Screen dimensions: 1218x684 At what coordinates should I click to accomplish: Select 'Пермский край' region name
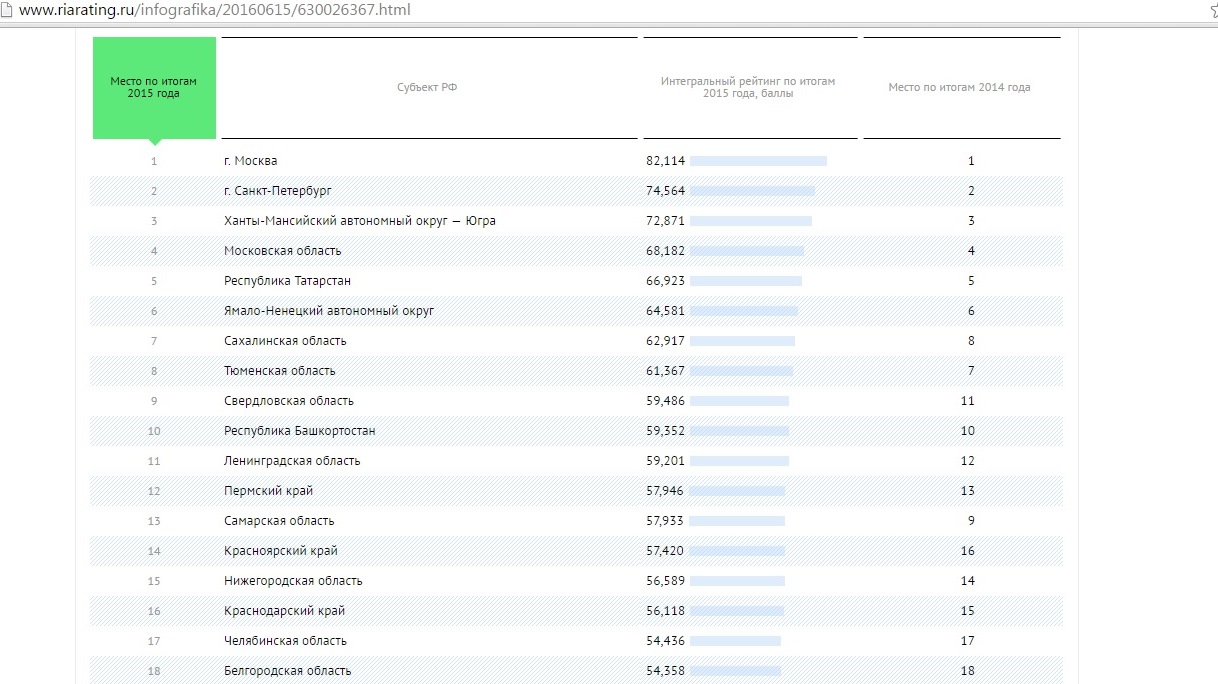pos(268,491)
